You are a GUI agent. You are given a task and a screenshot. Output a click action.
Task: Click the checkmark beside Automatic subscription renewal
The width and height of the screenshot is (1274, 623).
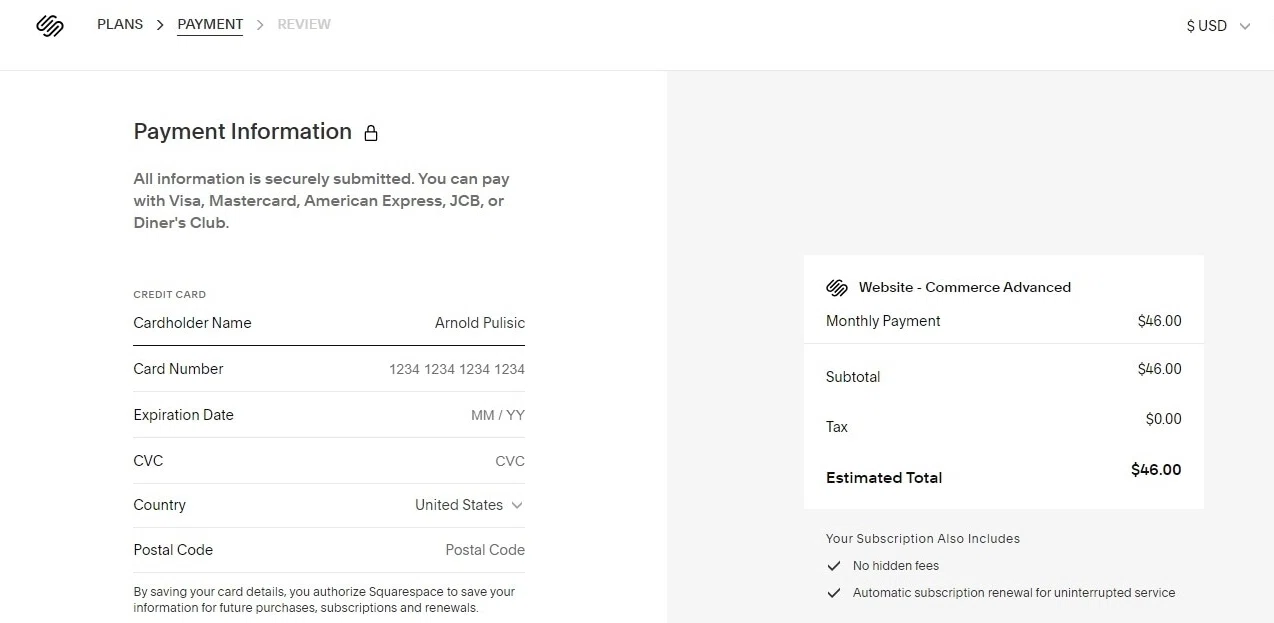834,593
